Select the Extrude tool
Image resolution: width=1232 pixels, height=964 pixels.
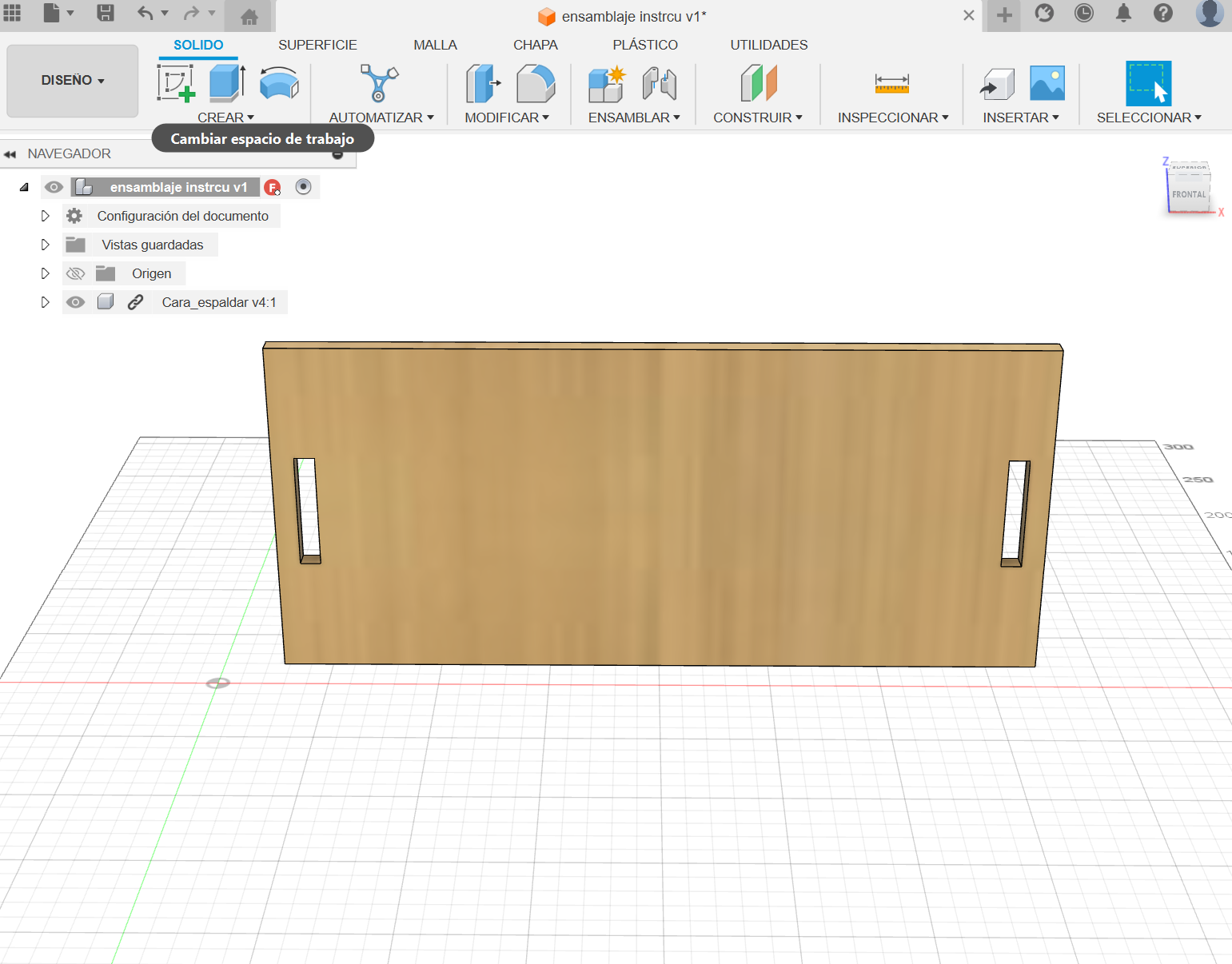227,83
